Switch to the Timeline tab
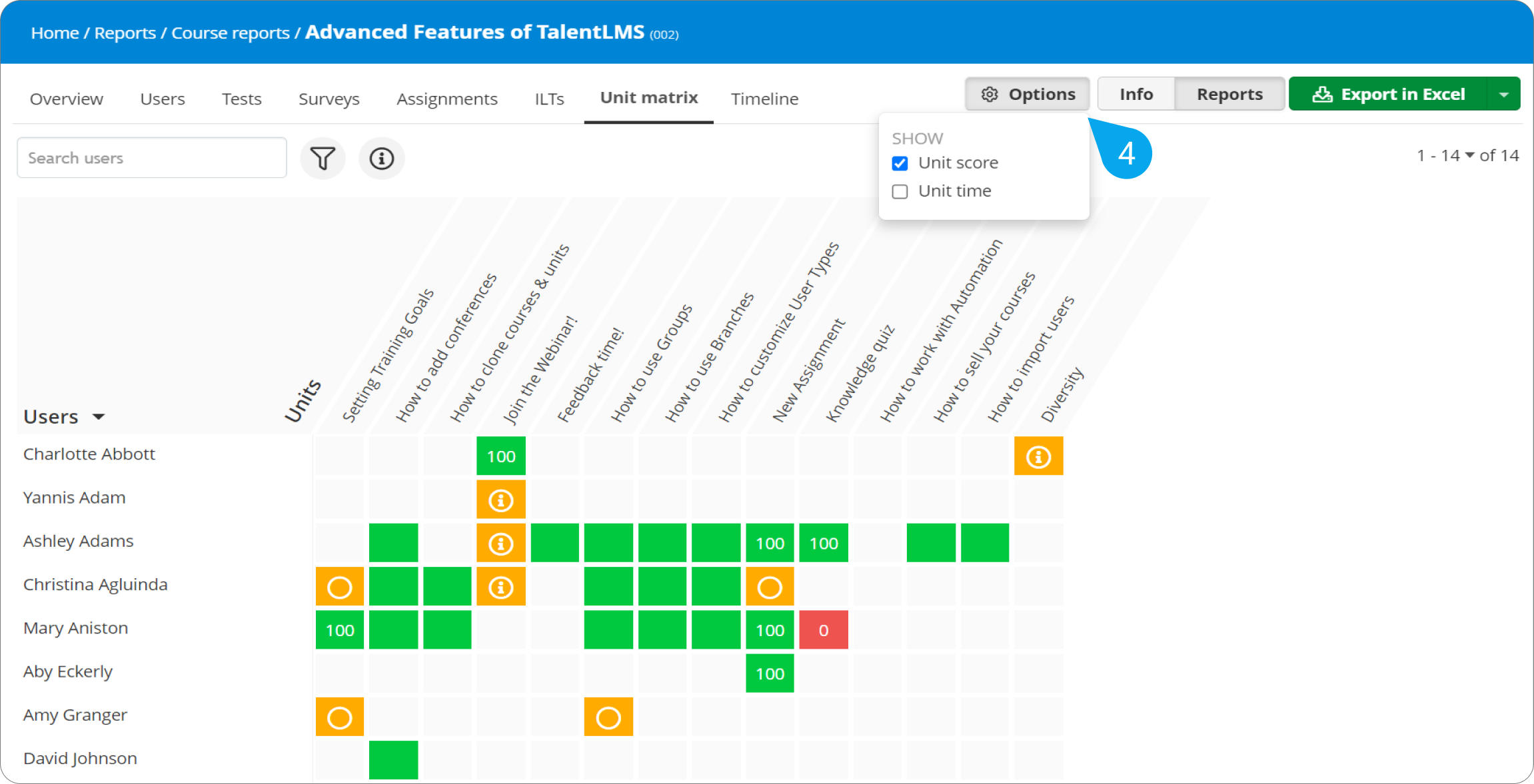This screenshot has height=784, width=1534. pos(764,99)
